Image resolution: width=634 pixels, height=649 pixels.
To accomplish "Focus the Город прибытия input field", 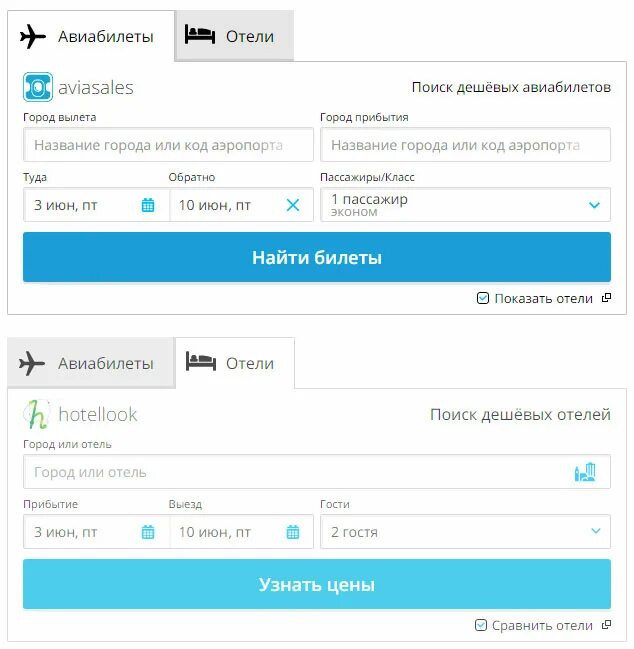I will [466, 145].
